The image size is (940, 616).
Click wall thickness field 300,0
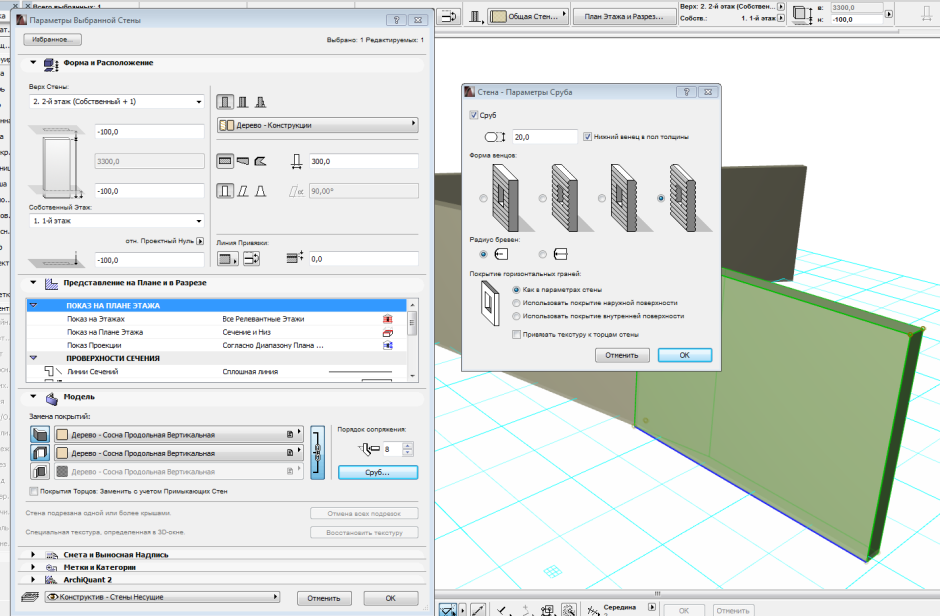[x=363, y=161]
